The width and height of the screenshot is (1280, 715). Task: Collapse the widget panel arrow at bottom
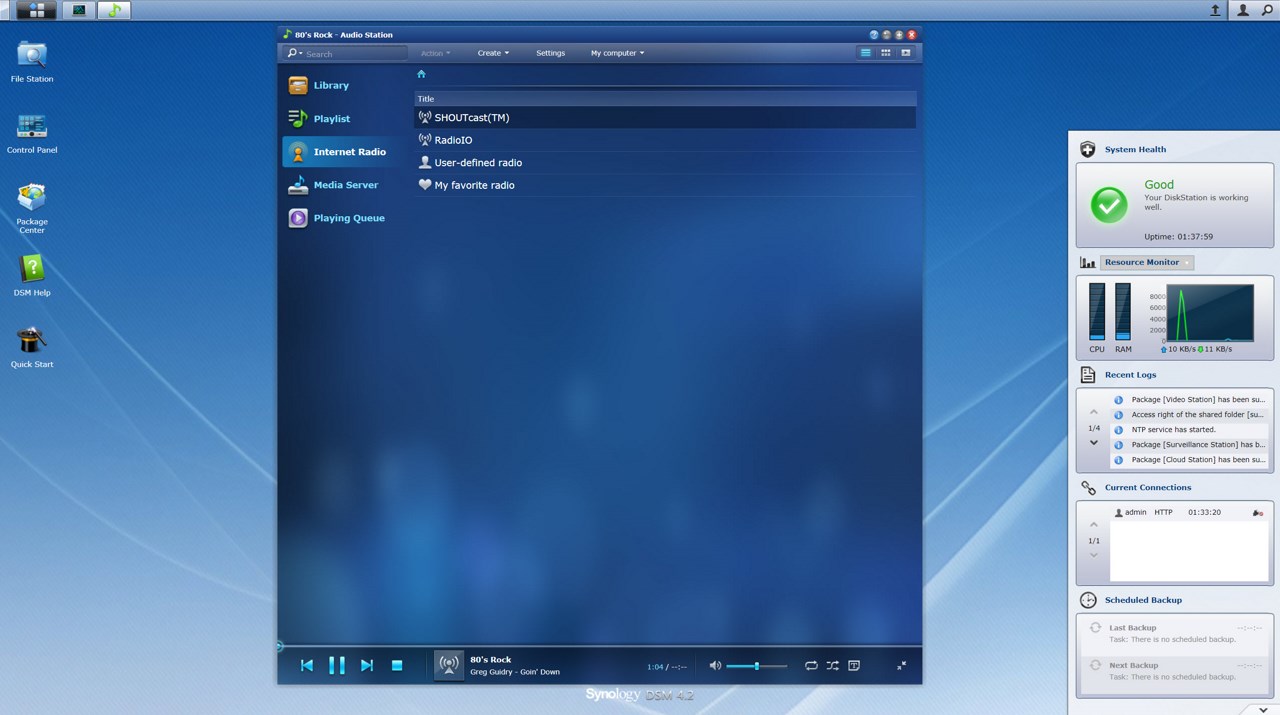[1265, 709]
